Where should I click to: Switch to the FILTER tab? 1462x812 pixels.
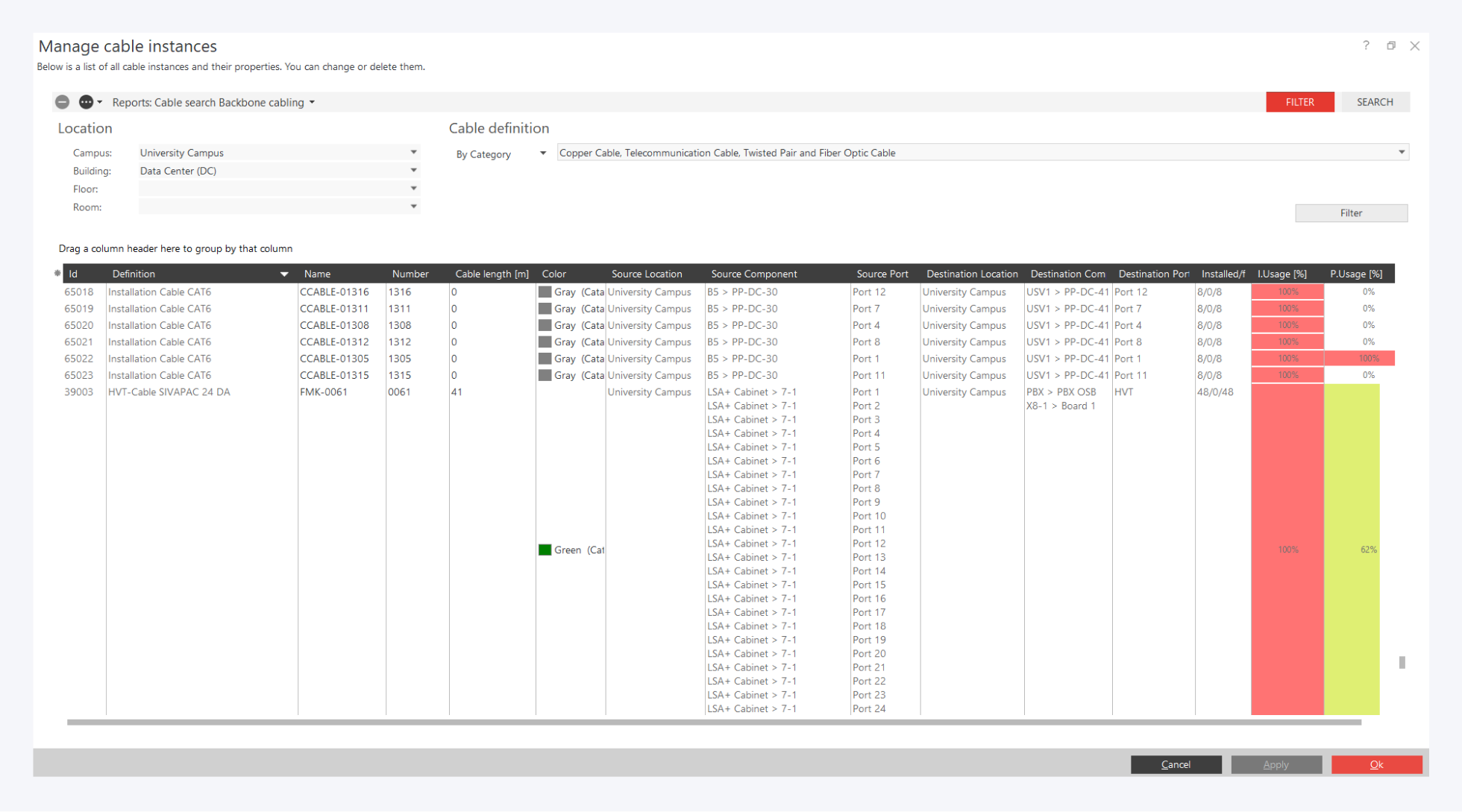pyautogui.click(x=1299, y=102)
